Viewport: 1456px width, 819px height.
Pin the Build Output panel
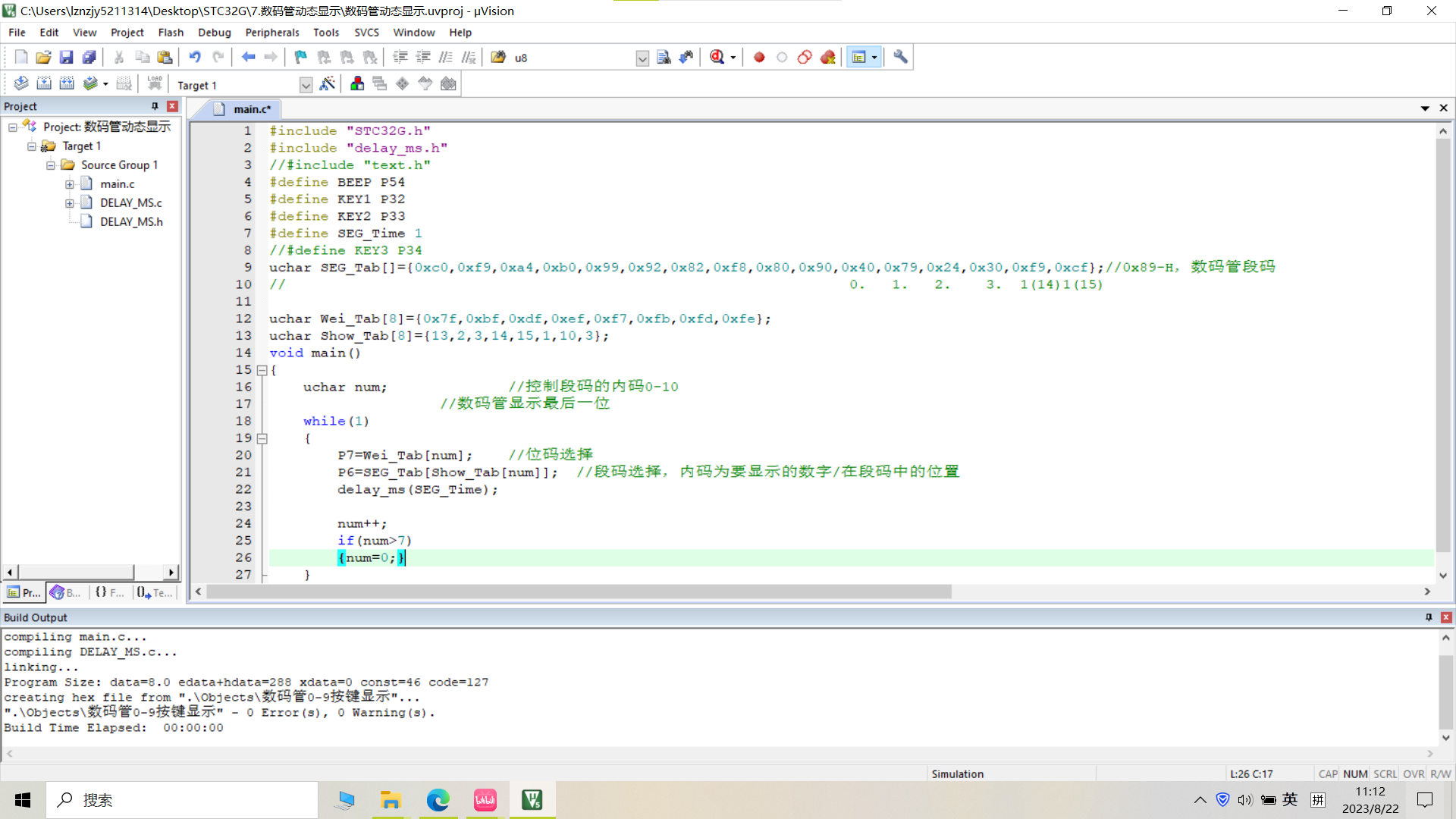point(1429,617)
